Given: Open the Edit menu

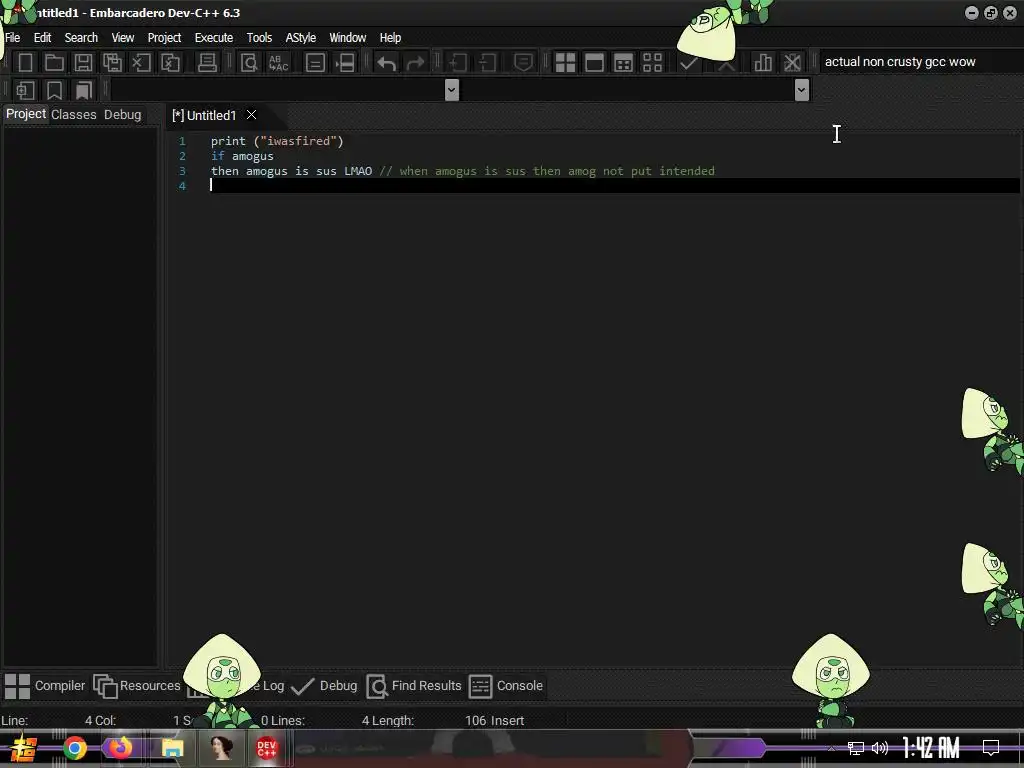Looking at the screenshot, I should pyautogui.click(x=42, y=38).
